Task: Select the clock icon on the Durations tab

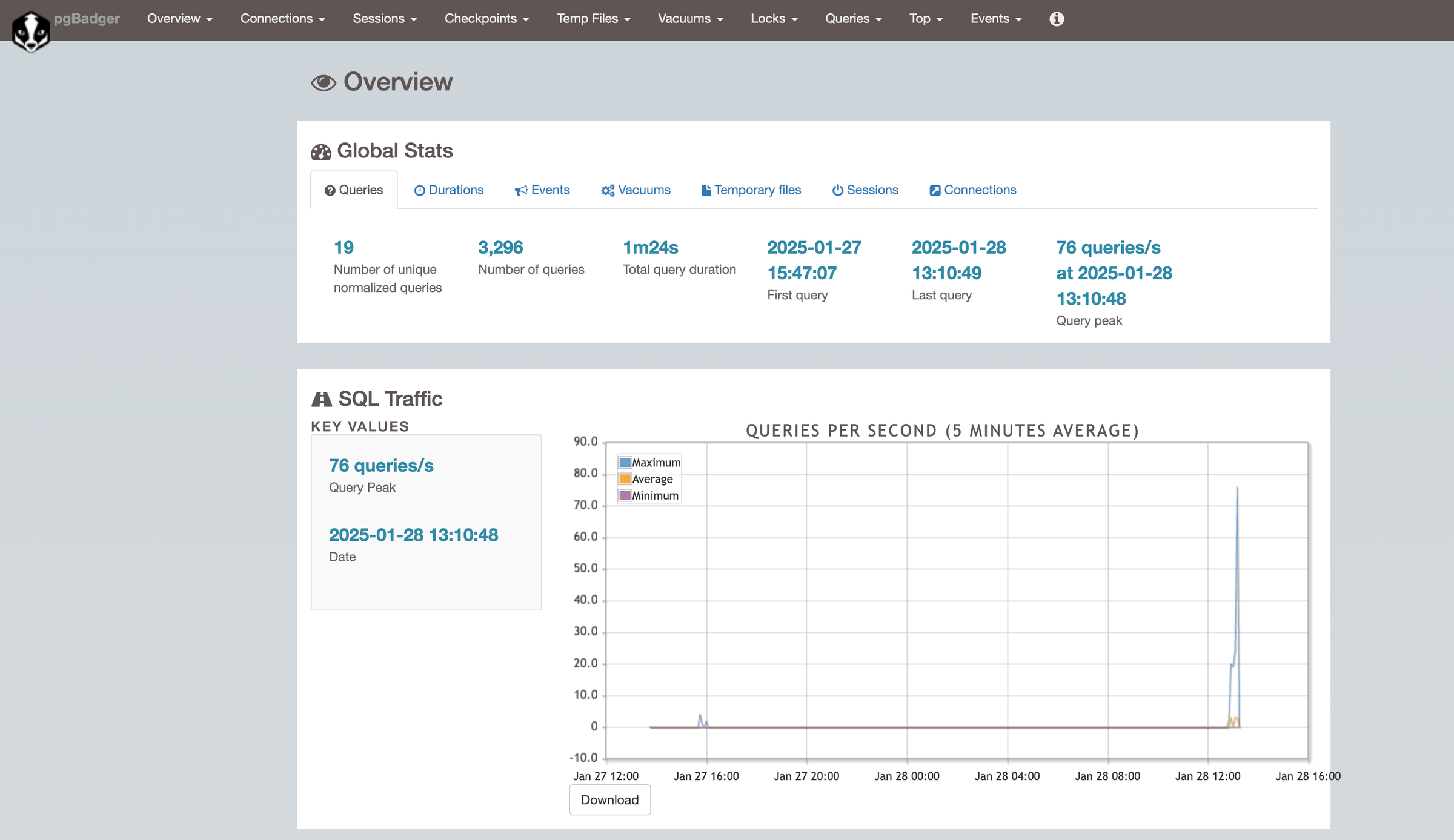Action: pos(420,190)
